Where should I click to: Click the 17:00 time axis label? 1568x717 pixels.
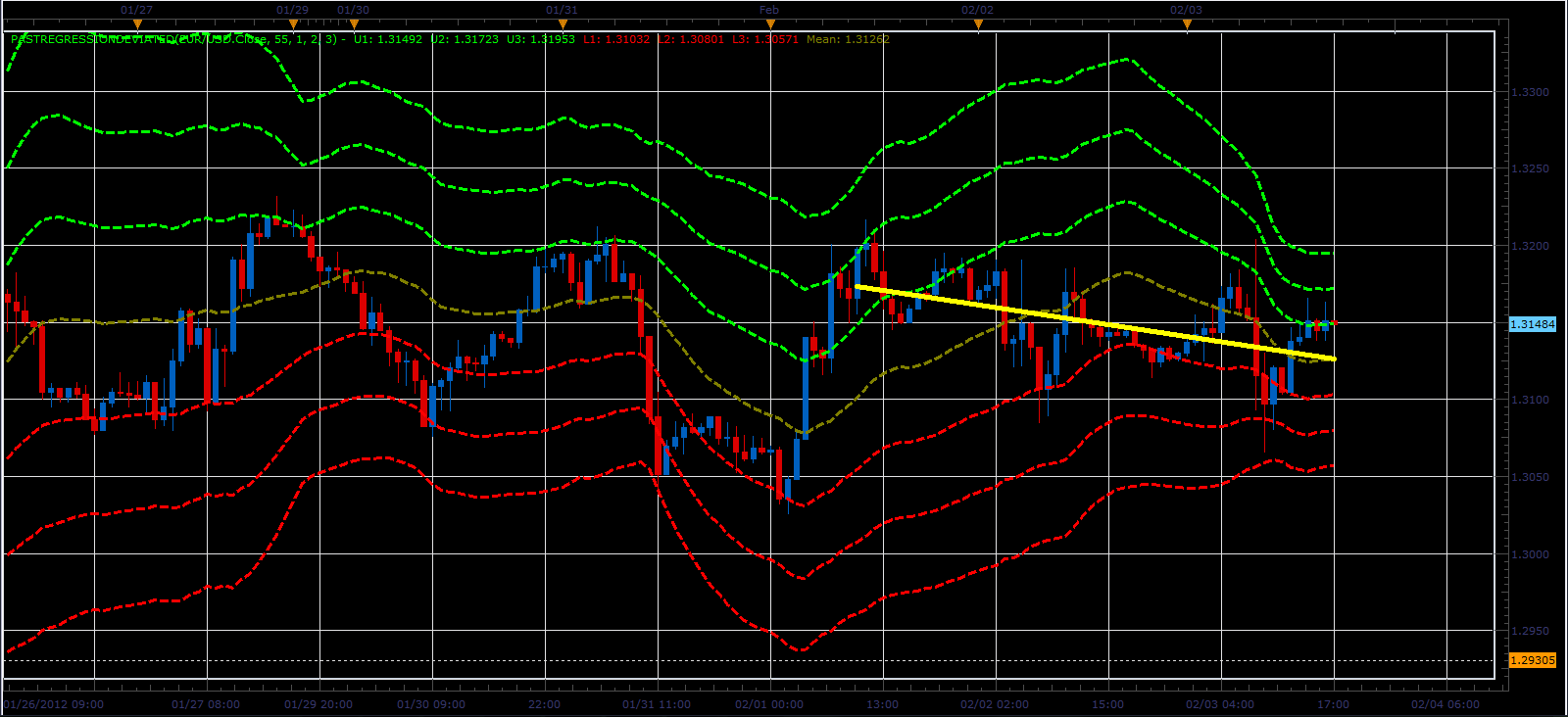pyautogui.click(x=1333, y=703)
